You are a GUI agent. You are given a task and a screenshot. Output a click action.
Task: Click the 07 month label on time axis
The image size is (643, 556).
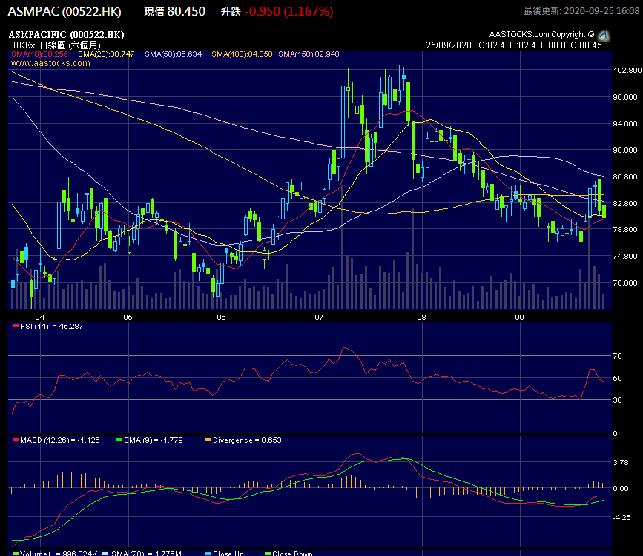[319, 317]
